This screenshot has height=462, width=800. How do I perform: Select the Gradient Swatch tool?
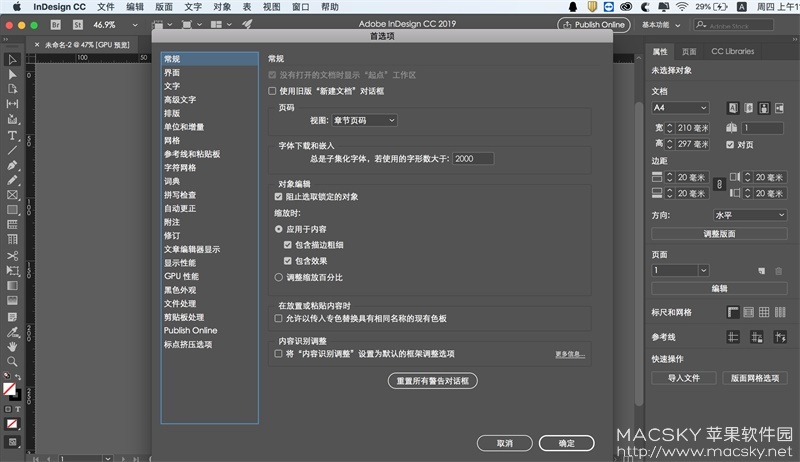pos(12,286)
